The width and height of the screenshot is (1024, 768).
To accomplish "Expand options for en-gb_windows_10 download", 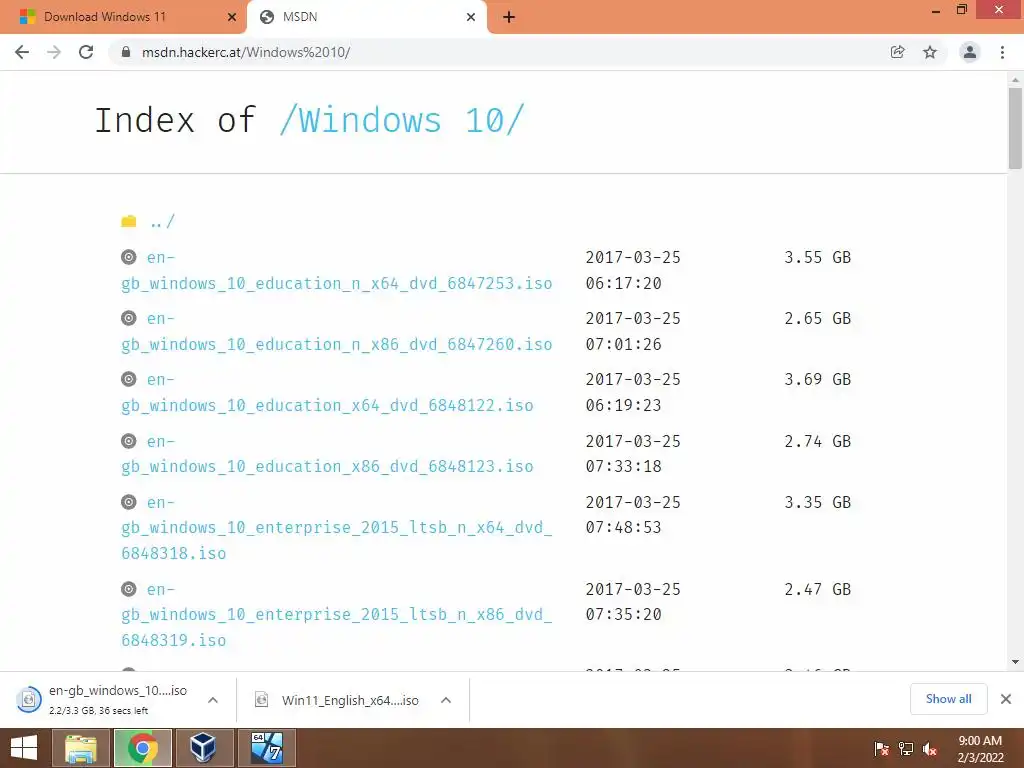I will (213, 700).
